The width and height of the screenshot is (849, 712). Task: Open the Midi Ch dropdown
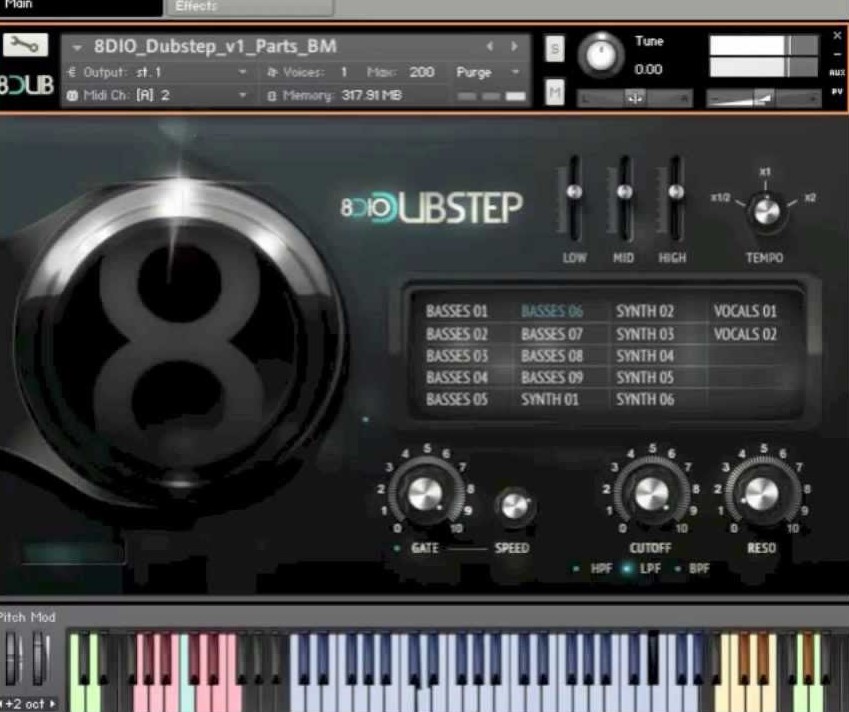tap(243, 95)
